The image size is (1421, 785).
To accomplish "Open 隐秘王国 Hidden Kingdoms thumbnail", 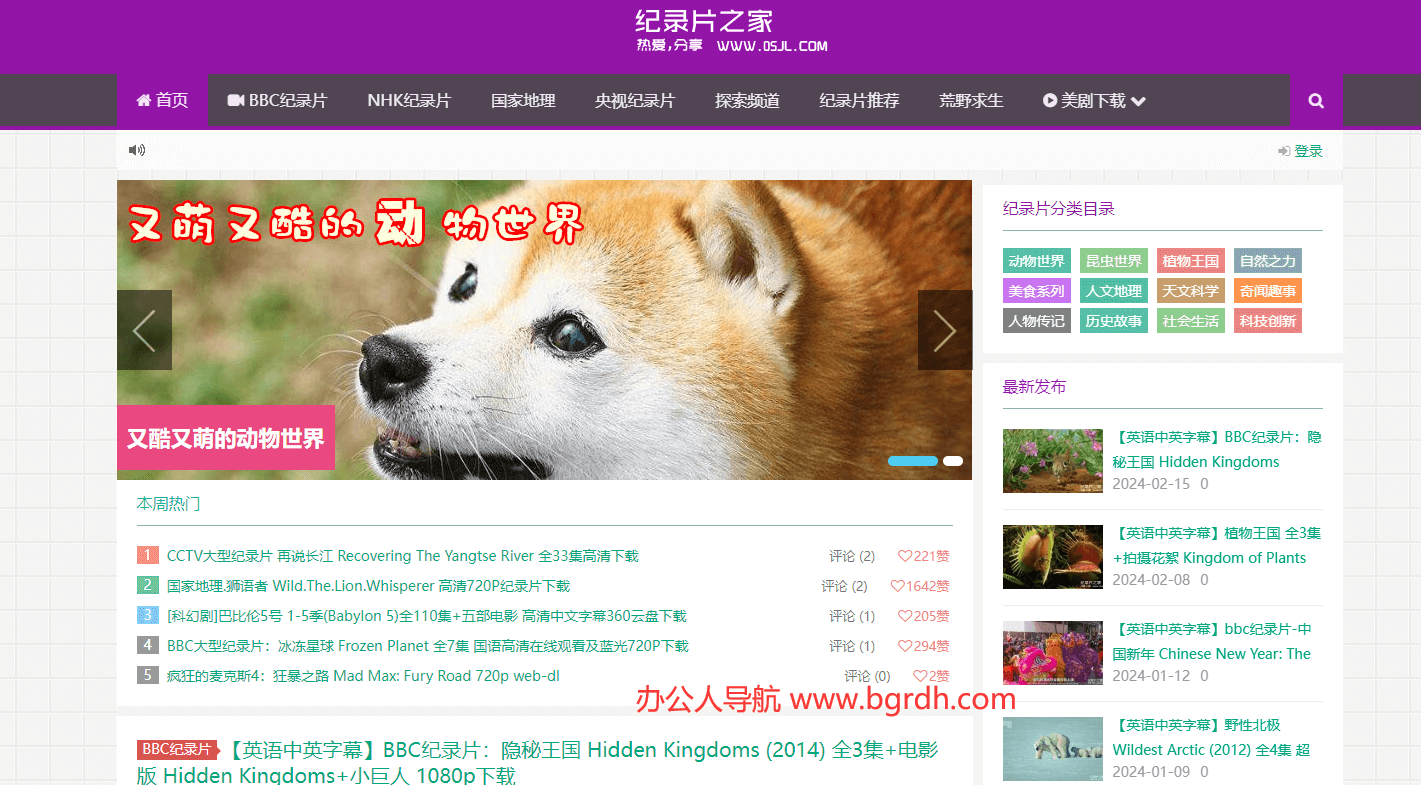I will (x=1053, y=461).
